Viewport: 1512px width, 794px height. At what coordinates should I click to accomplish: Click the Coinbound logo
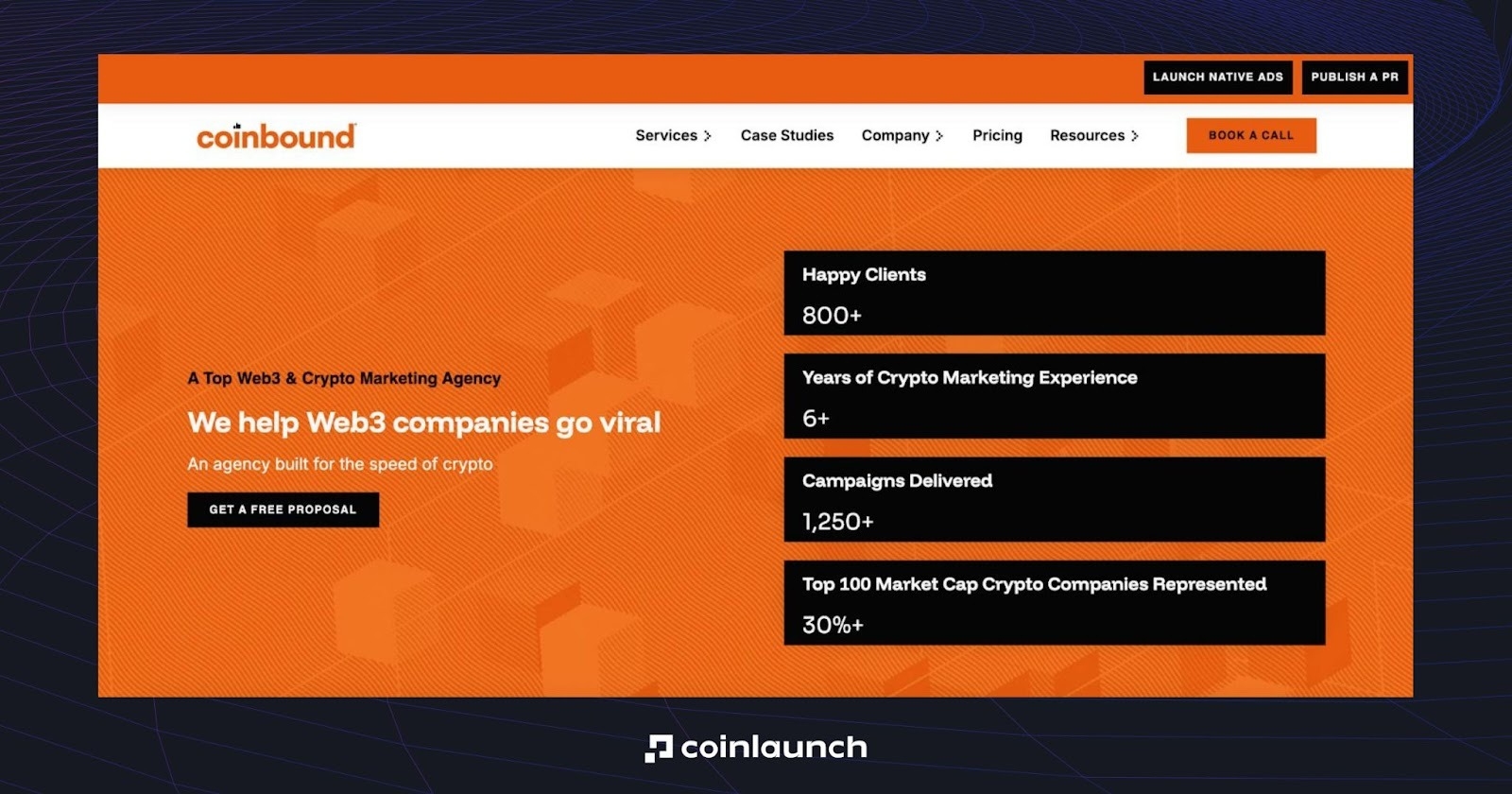coord(275,135)
